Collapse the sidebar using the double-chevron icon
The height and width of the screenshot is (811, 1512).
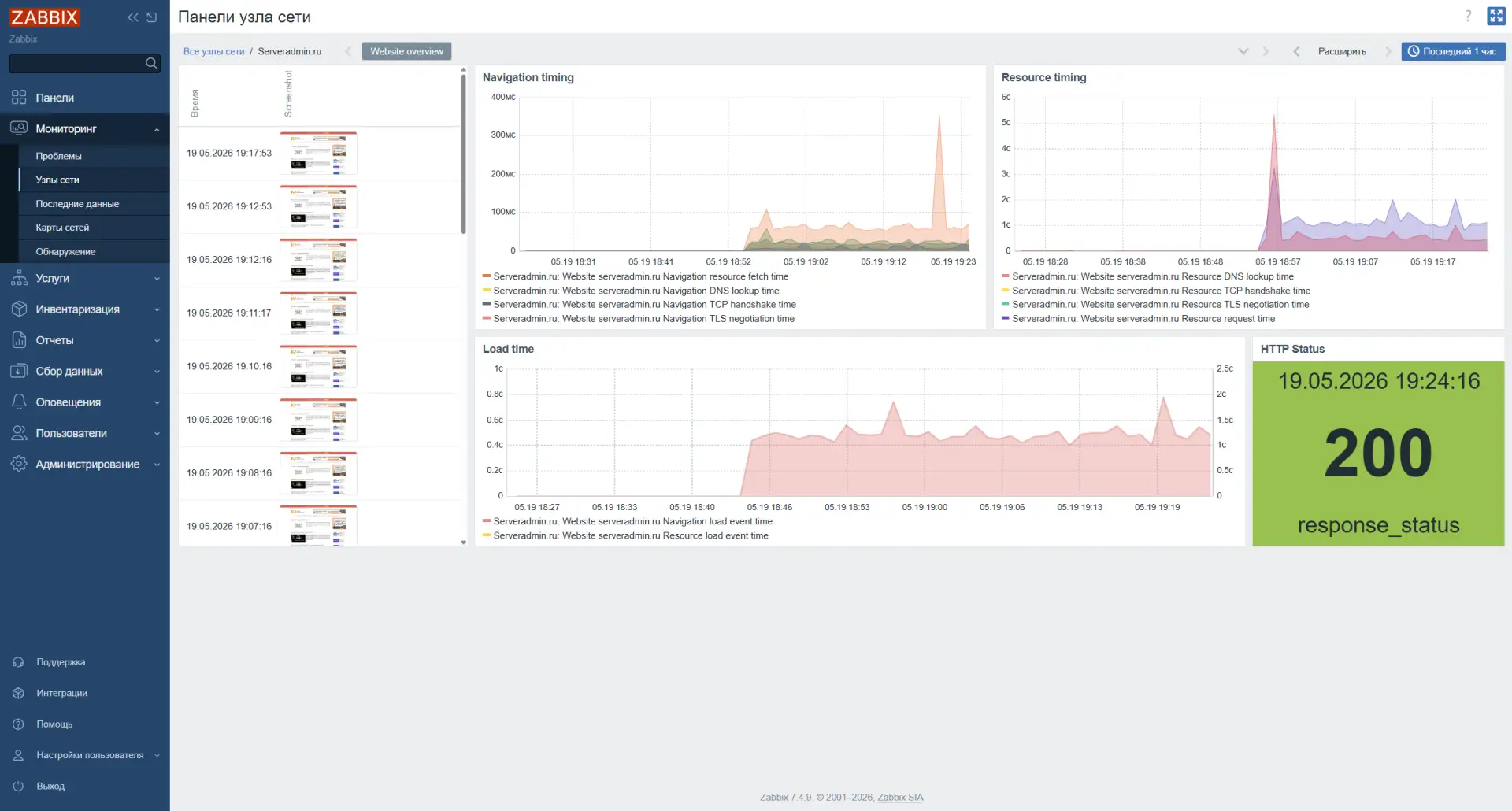[133, 17]
